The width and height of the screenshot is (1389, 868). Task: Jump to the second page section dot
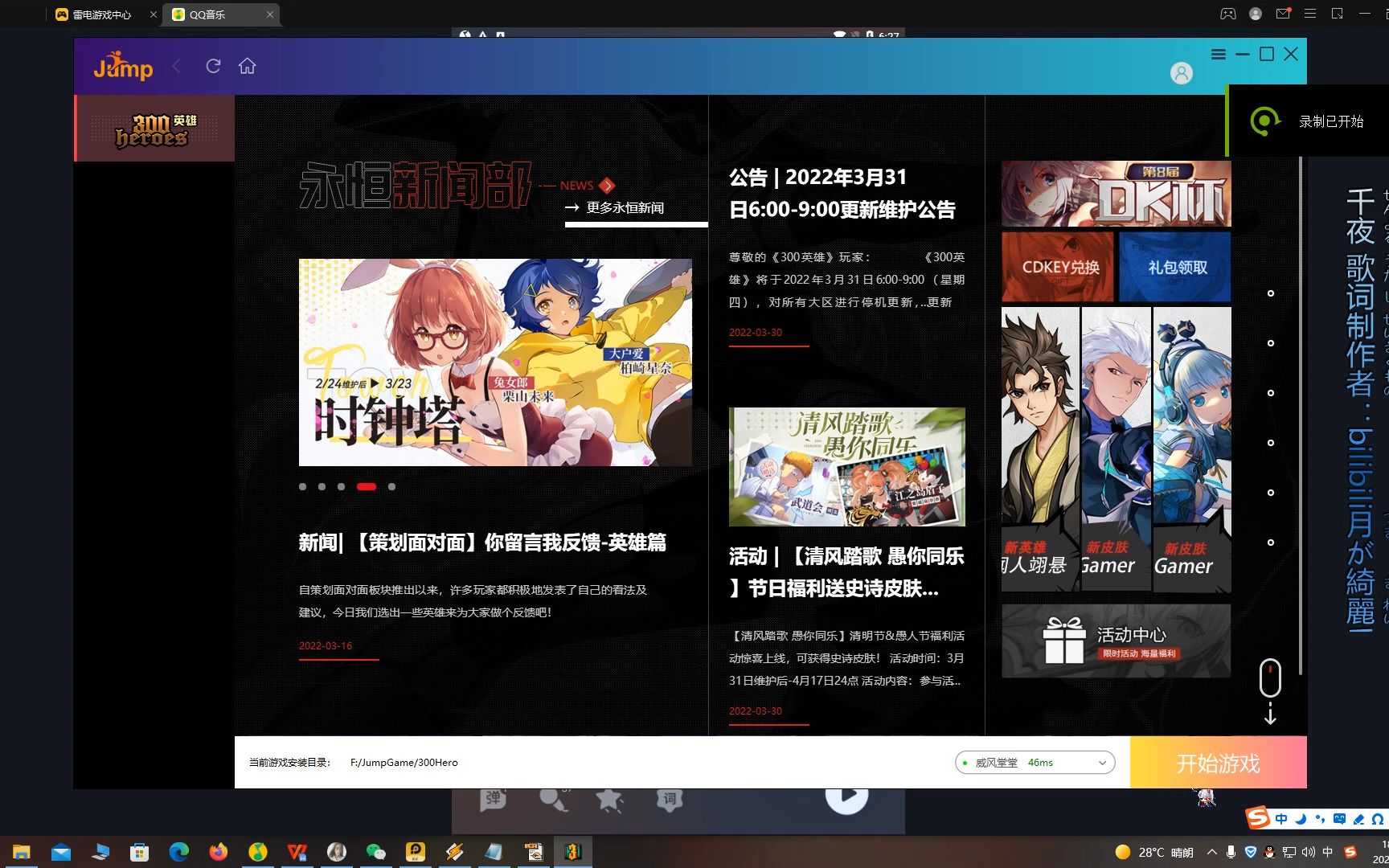point(1271,343)
